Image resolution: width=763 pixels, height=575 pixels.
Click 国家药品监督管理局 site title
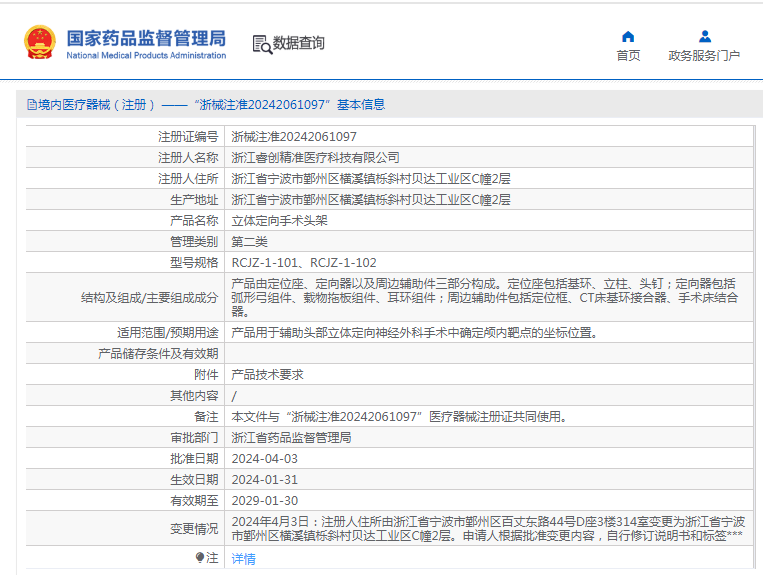pos(146,38)
